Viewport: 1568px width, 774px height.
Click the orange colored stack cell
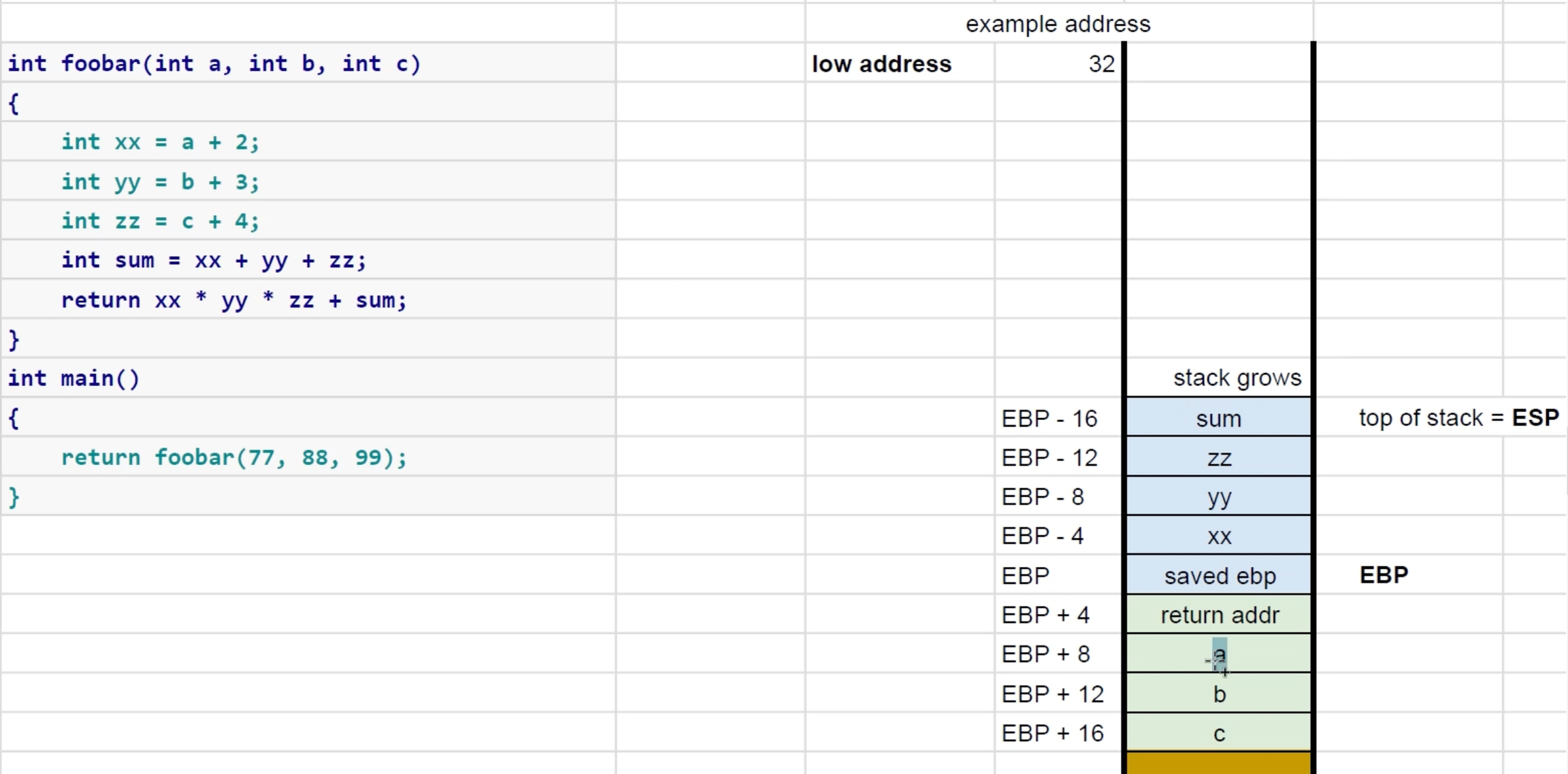coord(1218,764)
